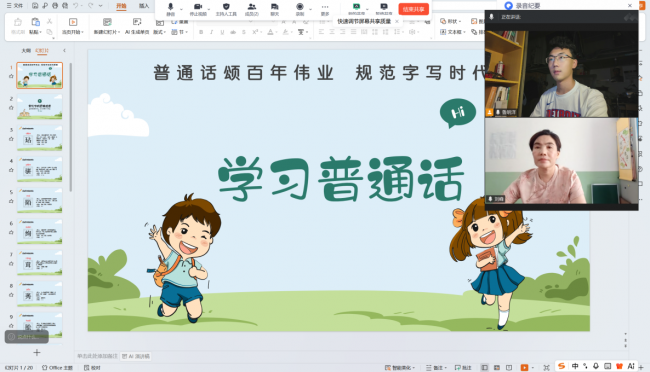Image resolution: width=650 pixels, height=372 pixels.
Task: Mute microphone in meeting toolbar
Action: coord(170,9)
